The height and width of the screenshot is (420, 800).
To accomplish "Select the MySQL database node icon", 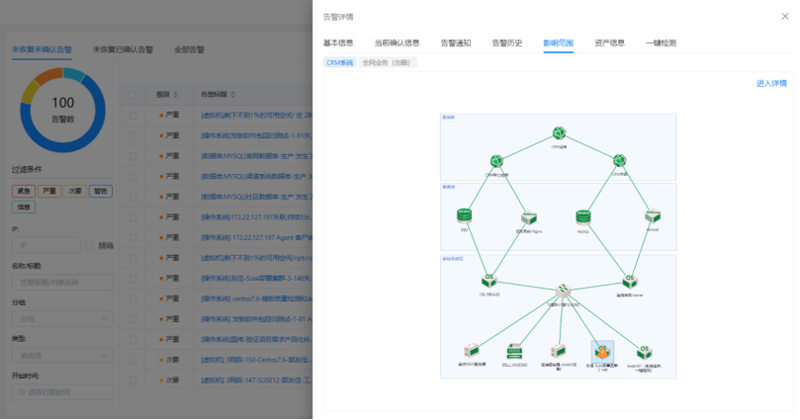I will [584, 215].
